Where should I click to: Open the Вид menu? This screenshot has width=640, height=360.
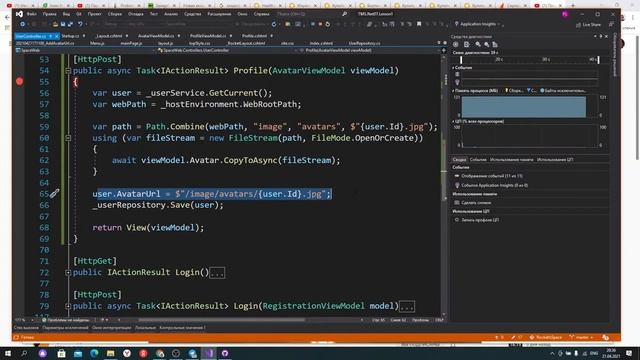[66, 14]
